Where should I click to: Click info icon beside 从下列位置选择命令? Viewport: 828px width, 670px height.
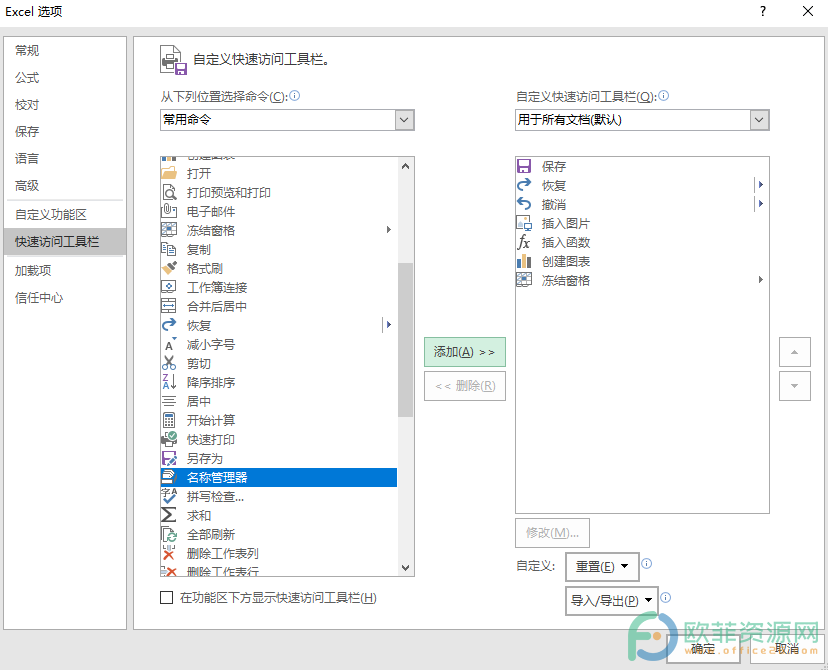(295, 96)
